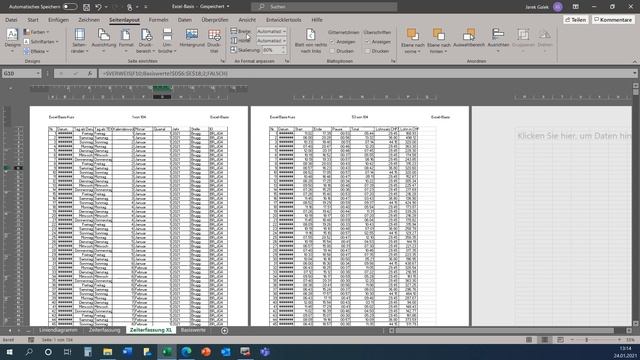Viewport: 640px width, 360px height.
Task: Open the Druckbereich print area menu
Action: (146, 41)
